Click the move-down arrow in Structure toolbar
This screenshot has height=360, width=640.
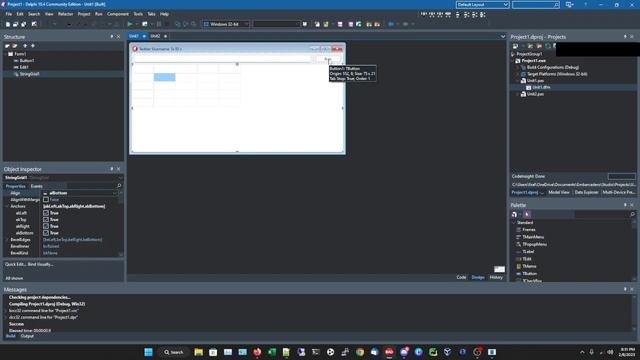33,46
